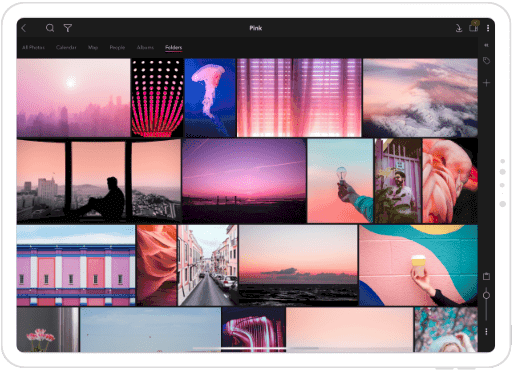Select the pink neon lights photo
512x370 pixels.
[253, 329]
